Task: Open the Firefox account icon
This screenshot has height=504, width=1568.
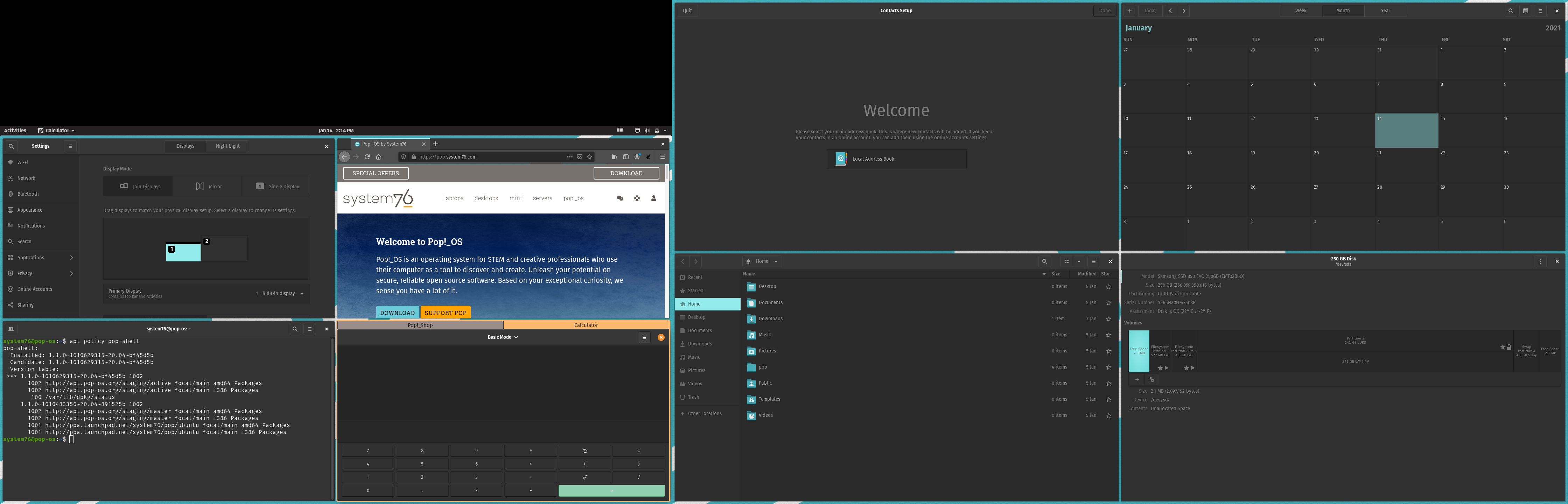Action: (637, 157)
